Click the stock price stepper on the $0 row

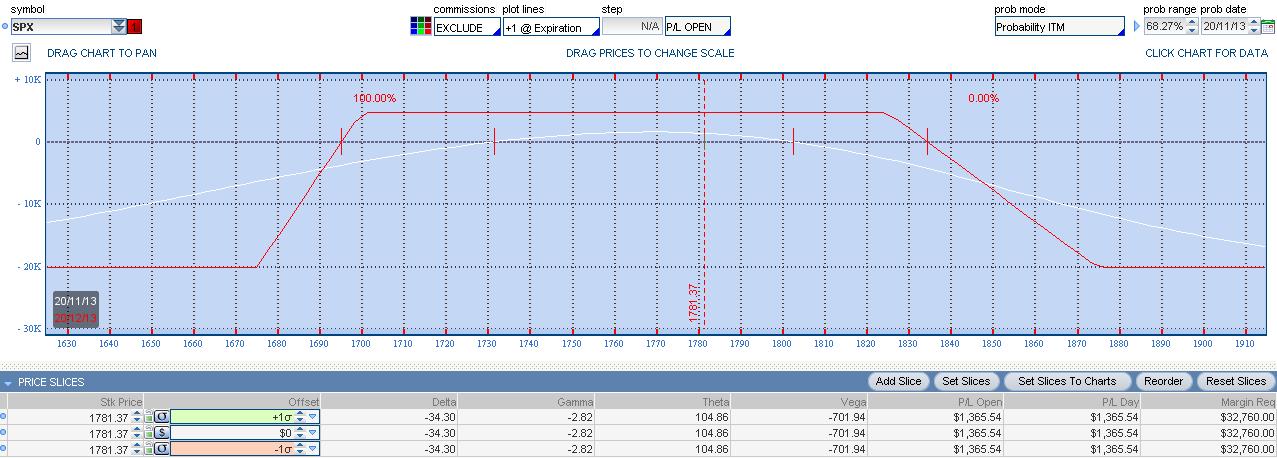pos(138,433)
